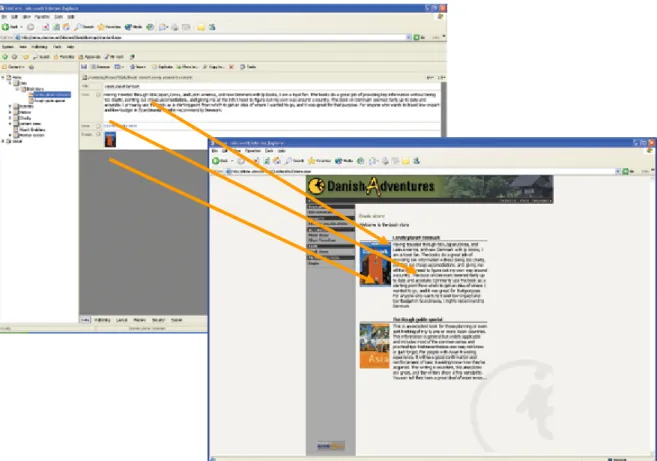Open the Publishing menu in the content editor

(x=39, y=47)
